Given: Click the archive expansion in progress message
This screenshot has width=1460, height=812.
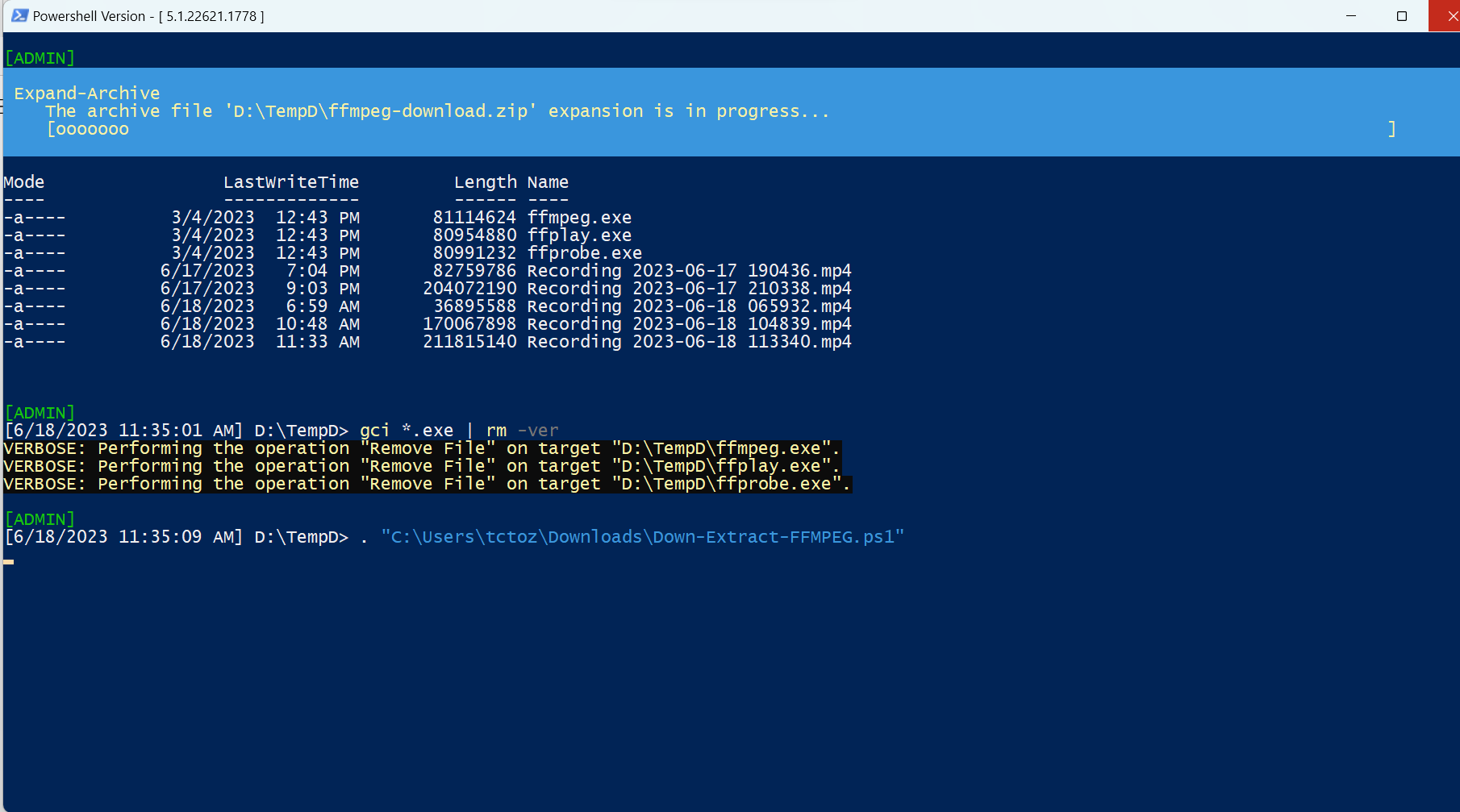Looking at the screenshot, I should pos(437,111).
